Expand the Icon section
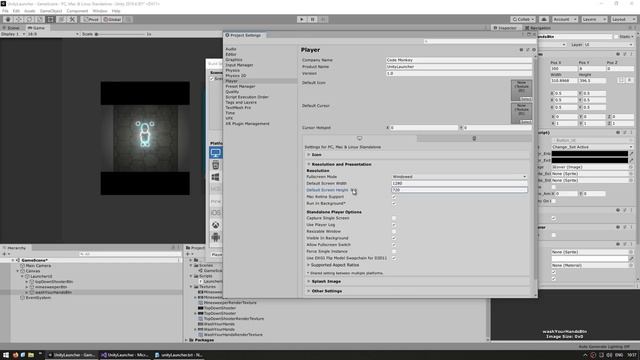640x360 pixels. tap(314, 155)
